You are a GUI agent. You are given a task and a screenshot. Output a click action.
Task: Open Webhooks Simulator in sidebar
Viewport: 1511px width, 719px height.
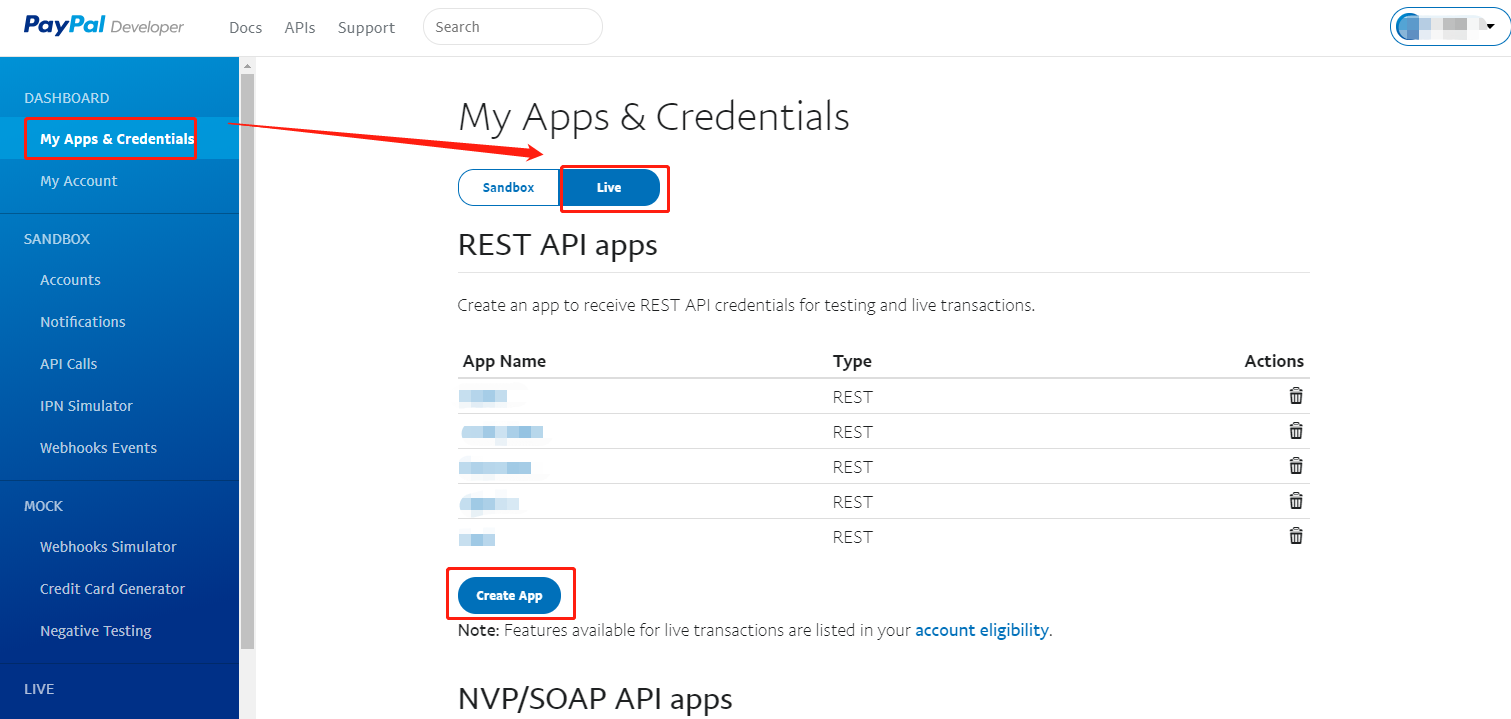pyautogui.click(x=108, y=547)
